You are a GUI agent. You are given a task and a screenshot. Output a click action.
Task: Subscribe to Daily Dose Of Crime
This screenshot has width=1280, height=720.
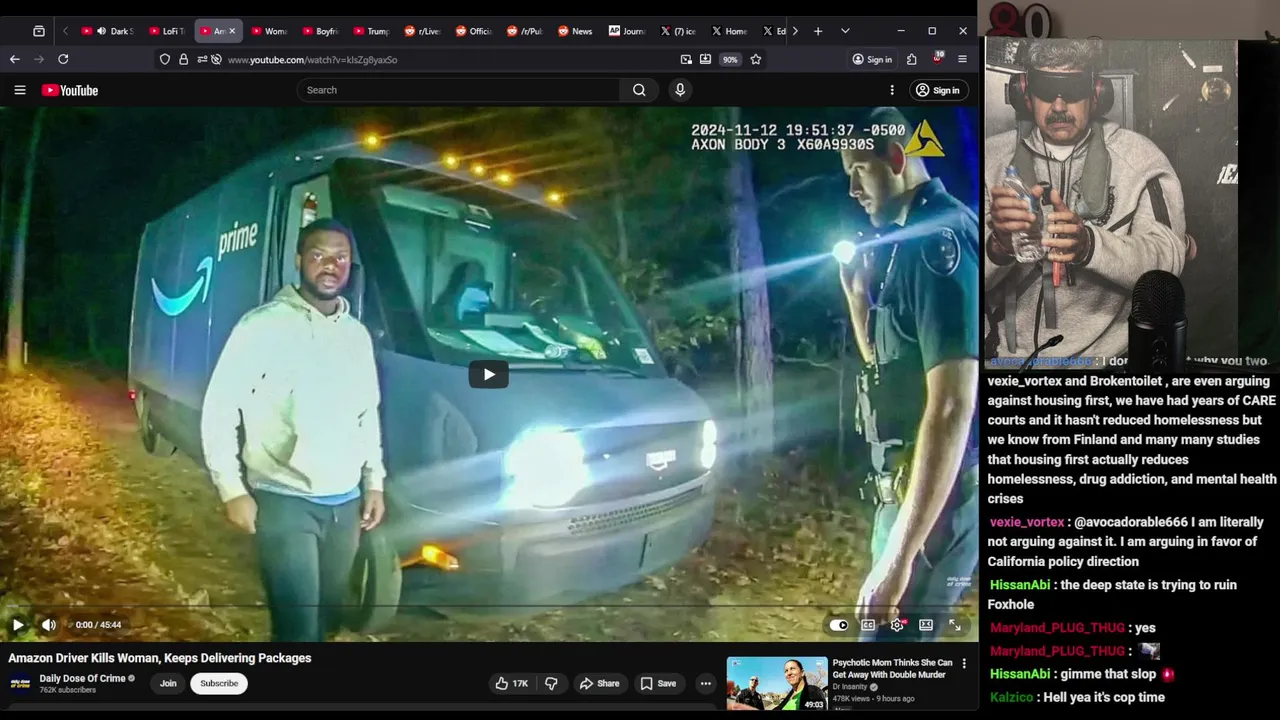(x=219, y=683)
